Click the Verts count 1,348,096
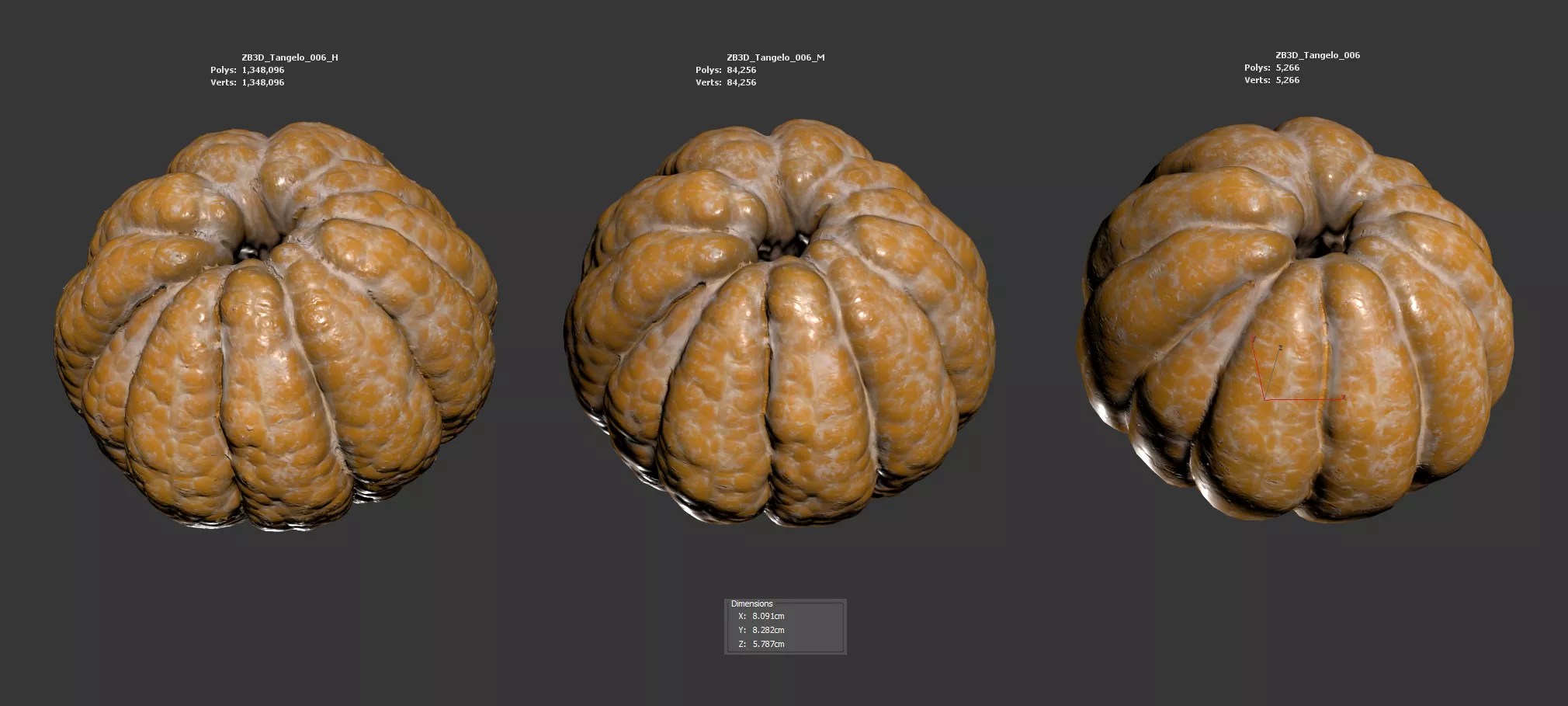This screenshot has width=1568, height=706. point(263,82)
